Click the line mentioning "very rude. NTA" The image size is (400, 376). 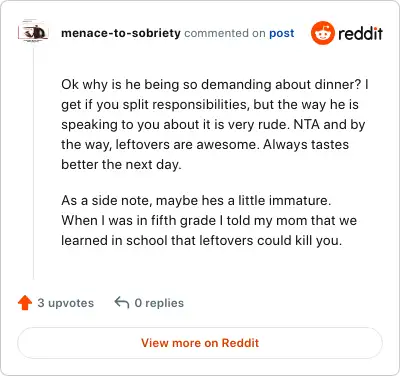(x=213, y=125)
